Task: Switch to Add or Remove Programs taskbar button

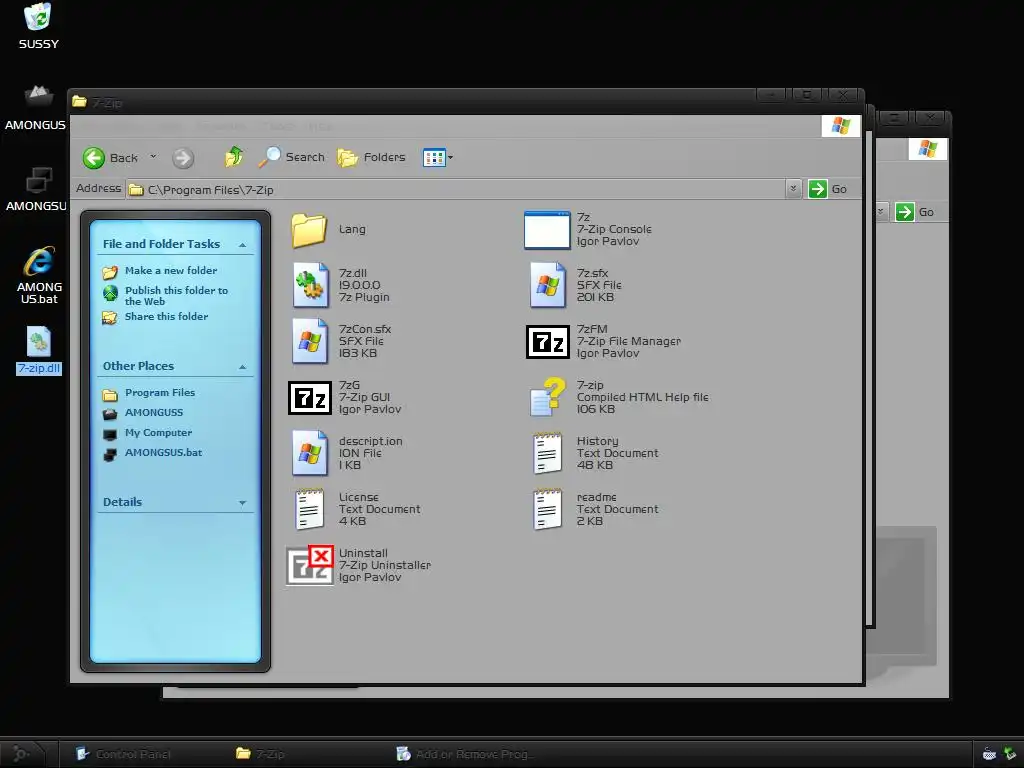Action: point(465,754)
